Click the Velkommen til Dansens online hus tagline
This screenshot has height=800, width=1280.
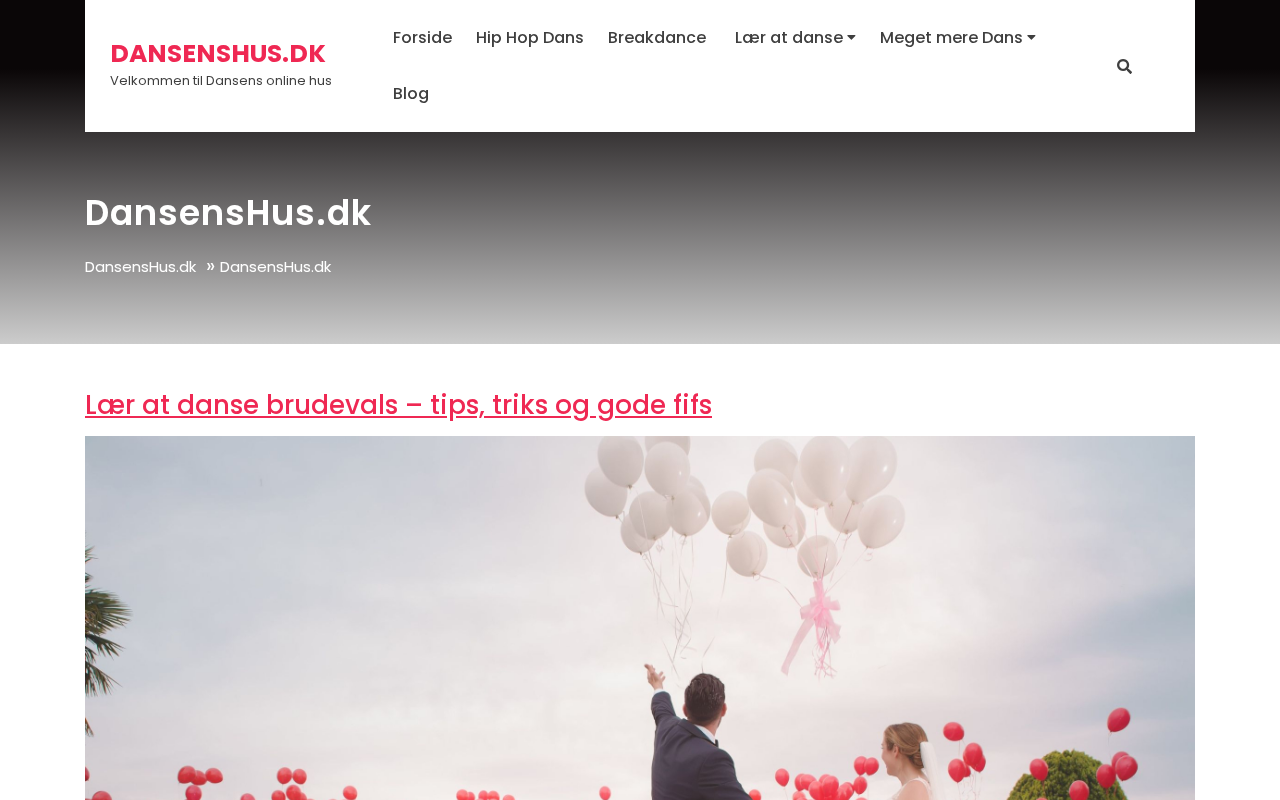(x=221, y=81)
